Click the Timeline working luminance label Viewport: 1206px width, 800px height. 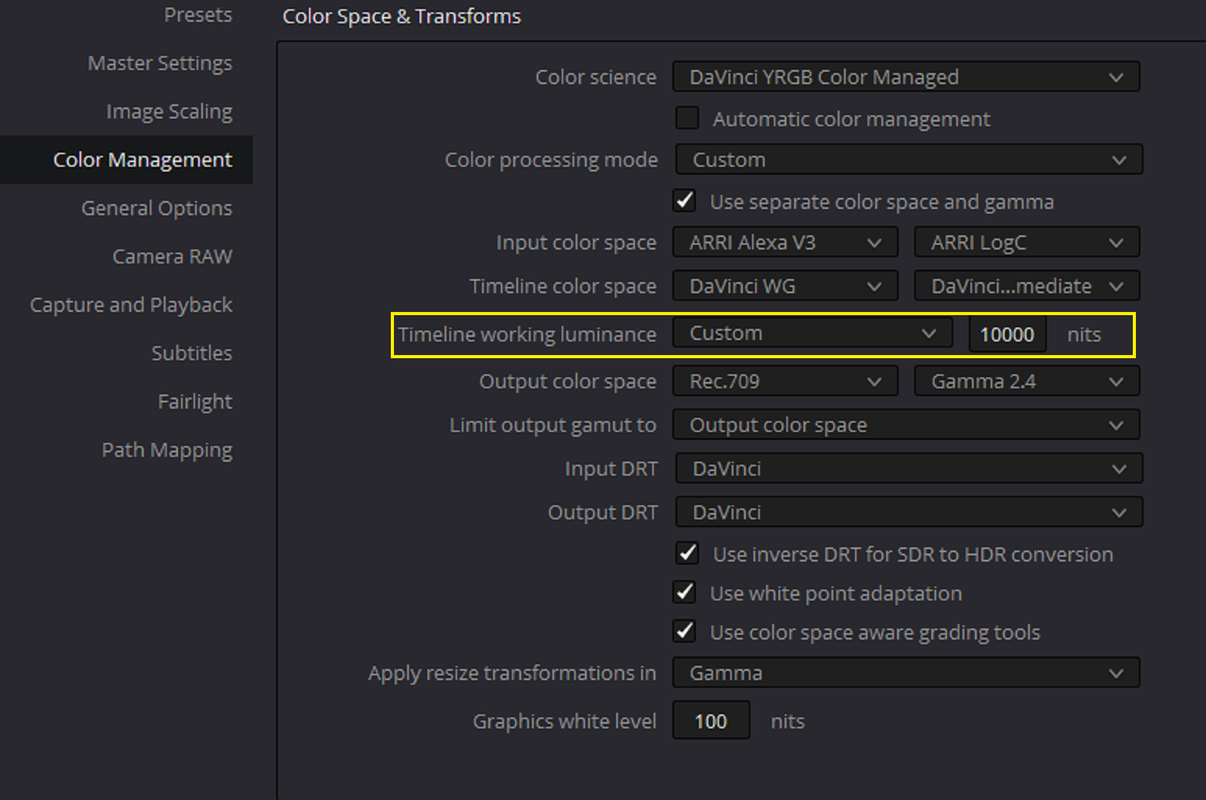(527, 334)
